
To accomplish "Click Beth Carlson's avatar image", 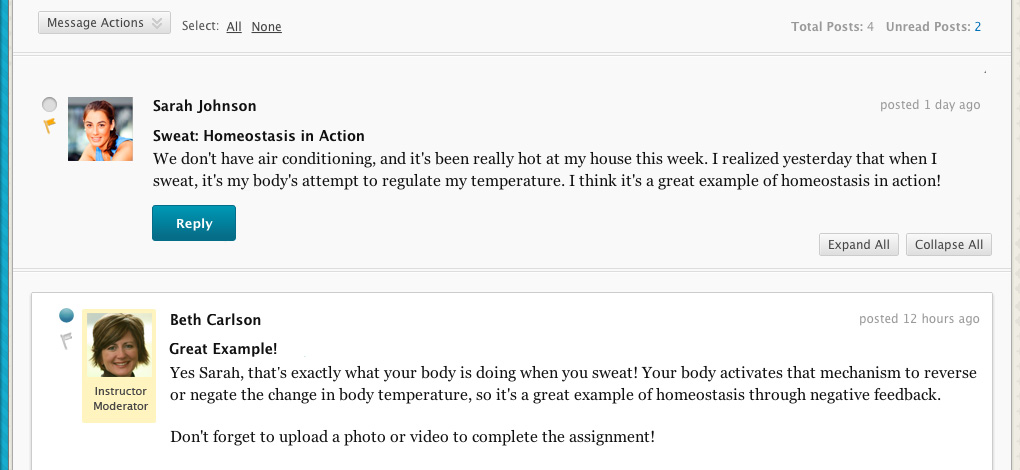I will [118, 345].
